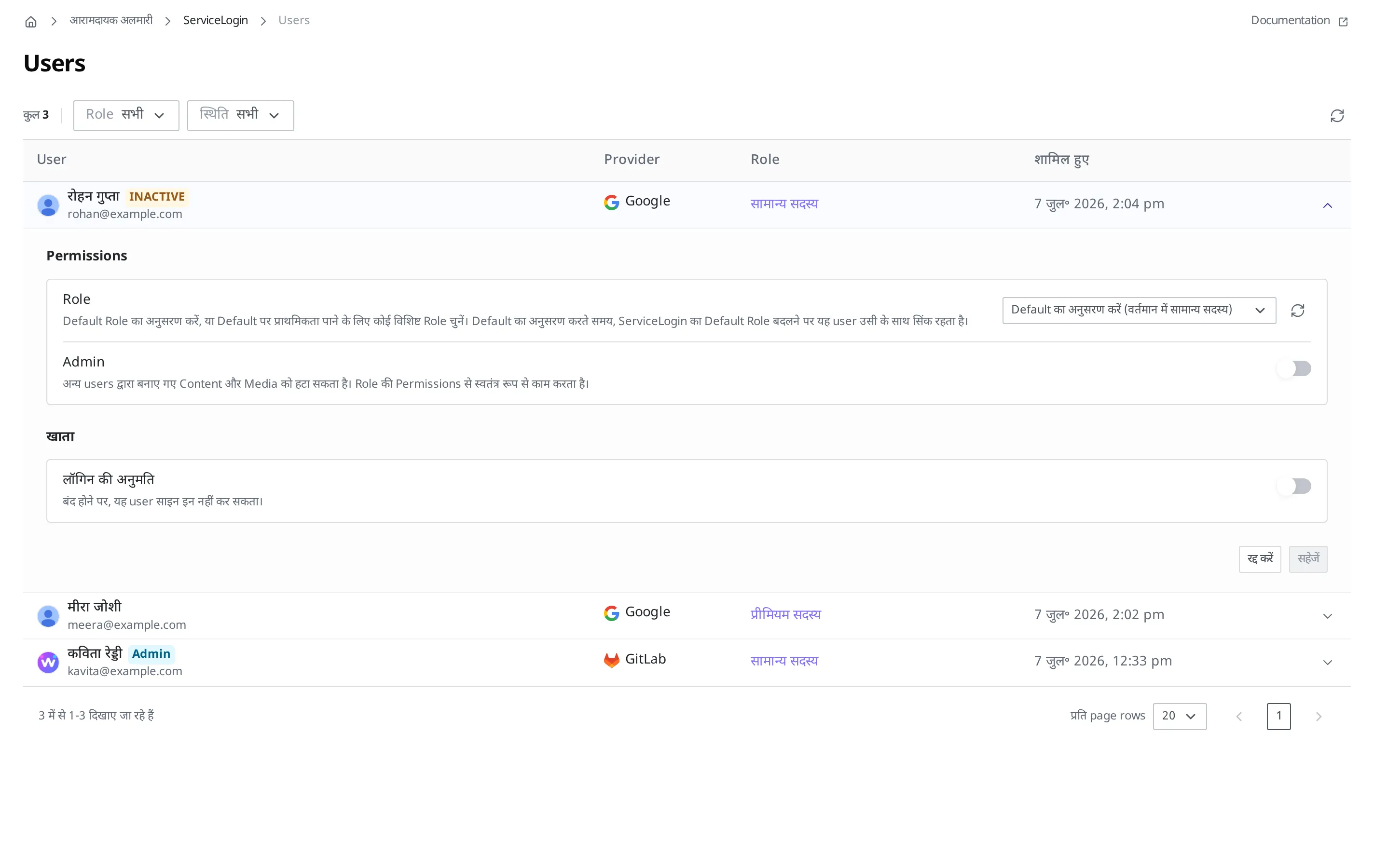Open the Role सभी filter dropdown
Viewport: 1374px width, 868px height.
[x=126, y=115]
